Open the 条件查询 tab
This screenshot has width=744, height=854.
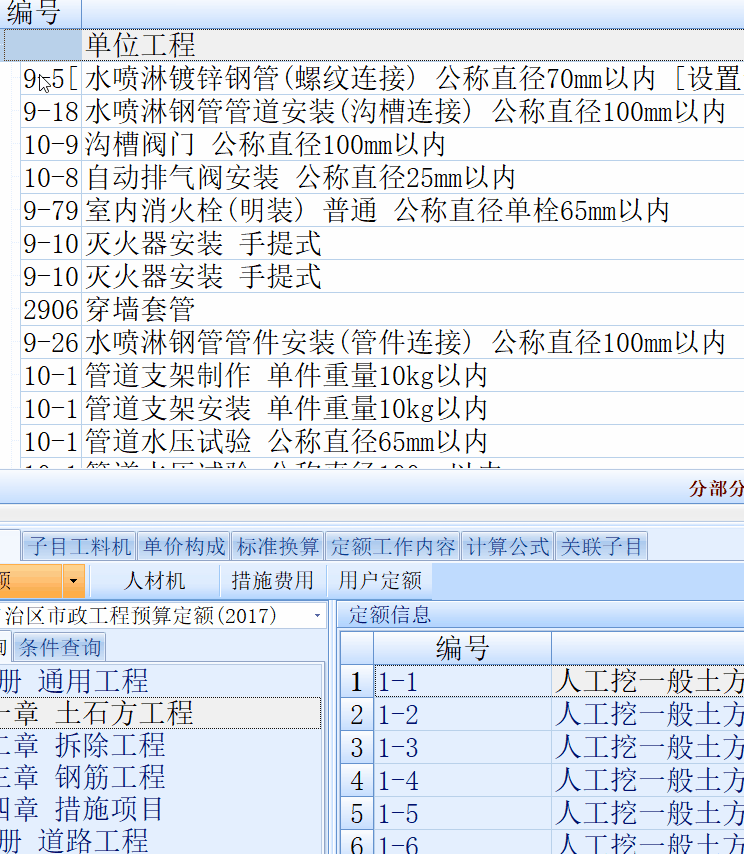coord(59,647)
